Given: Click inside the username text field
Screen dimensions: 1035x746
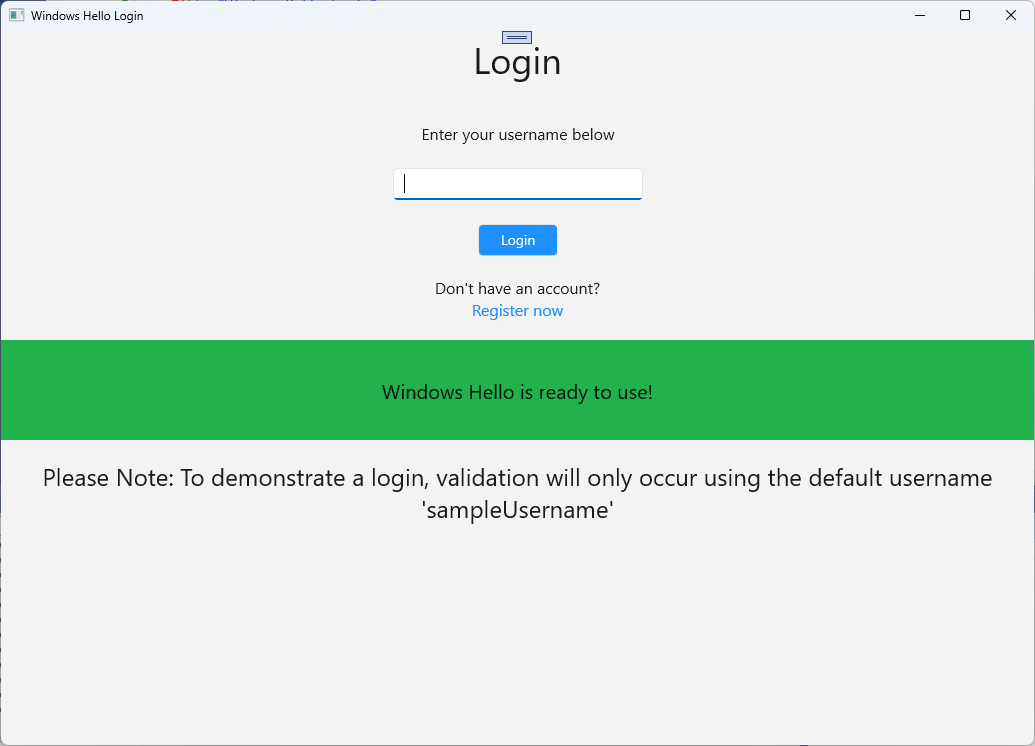Looking at the screenshot, I should click(517, 183).
